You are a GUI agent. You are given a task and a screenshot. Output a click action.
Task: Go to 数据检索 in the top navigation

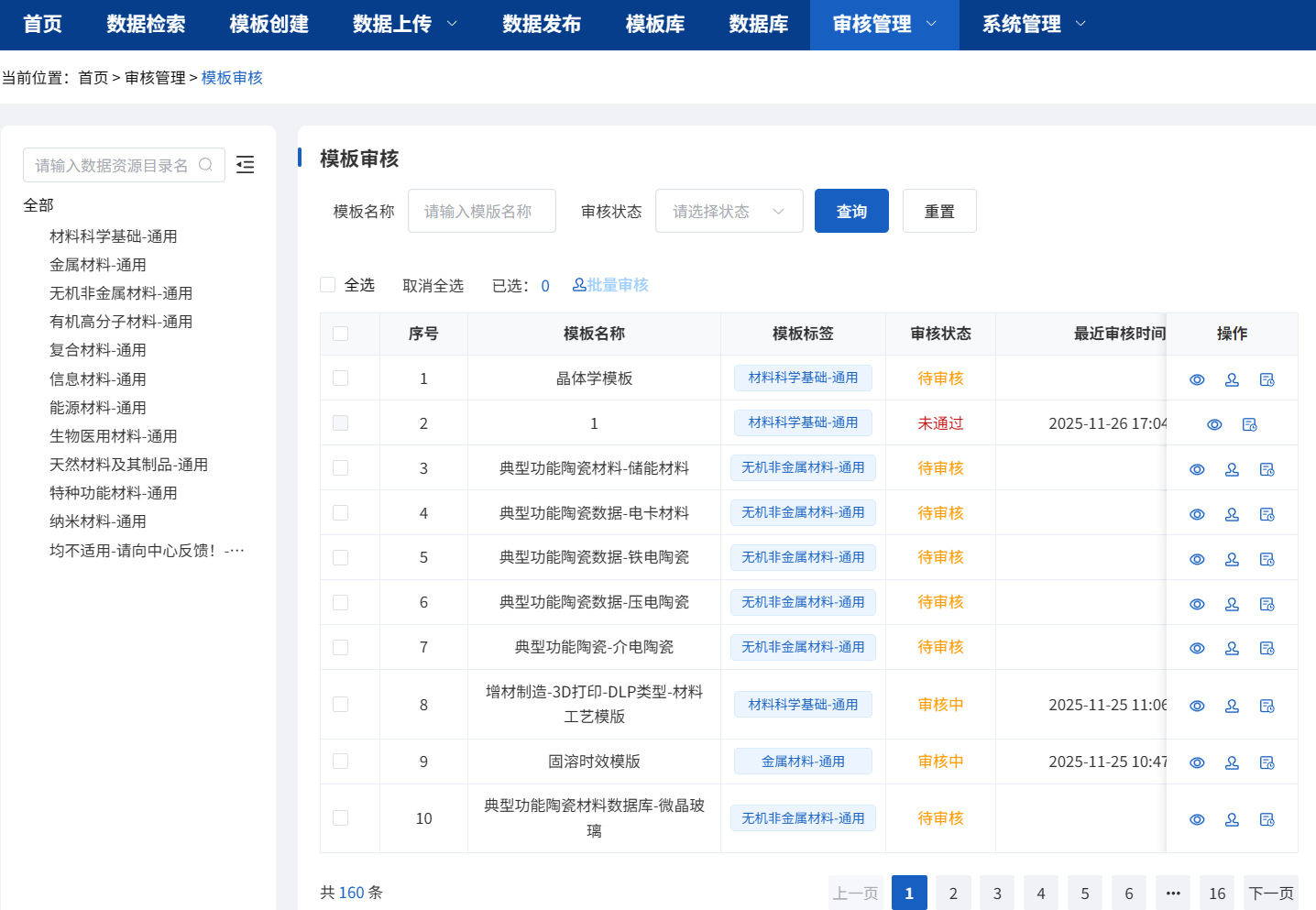pyautogui.click(x=147, y=25)
